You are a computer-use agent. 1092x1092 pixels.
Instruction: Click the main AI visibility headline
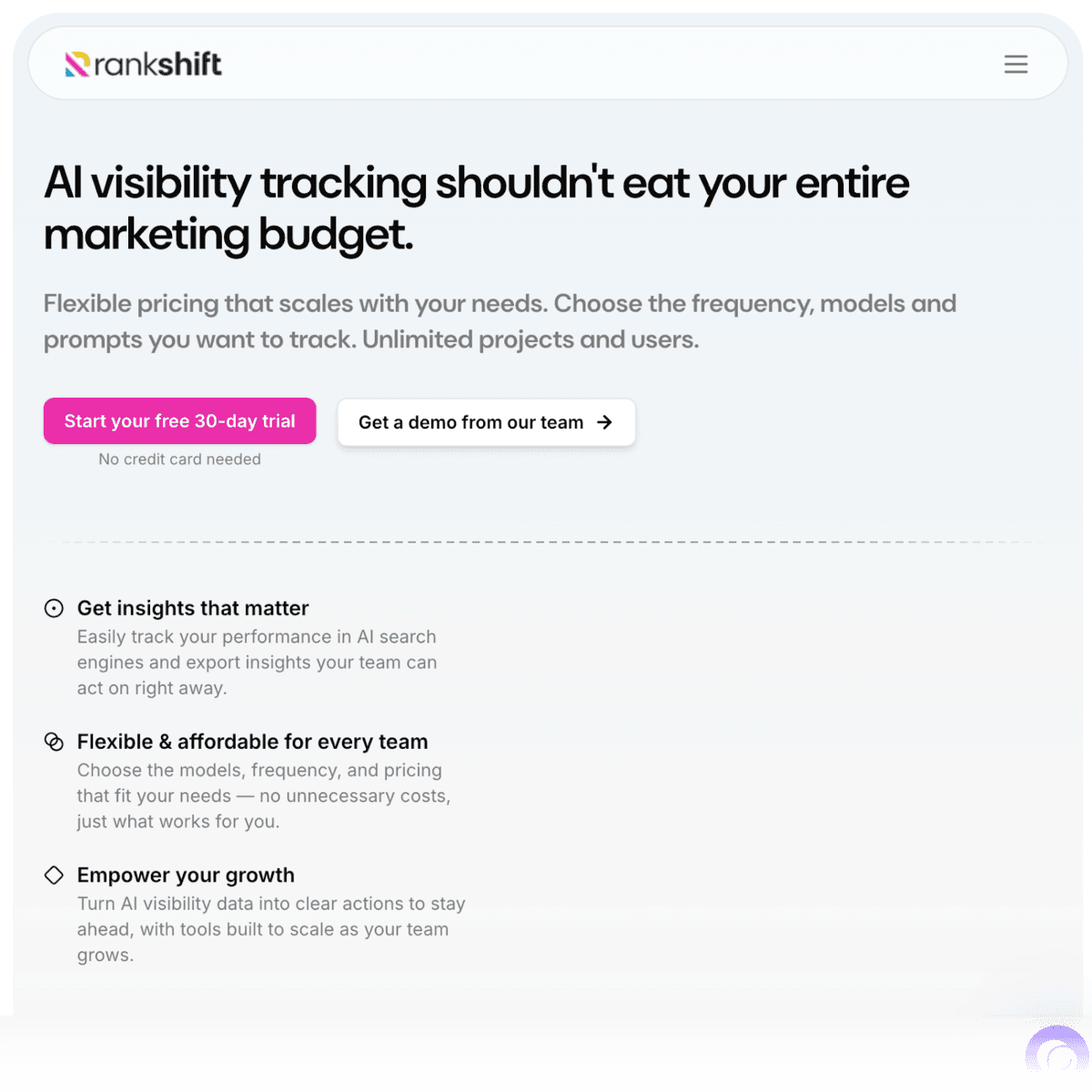pyautogui.click(x=476, y=207)
